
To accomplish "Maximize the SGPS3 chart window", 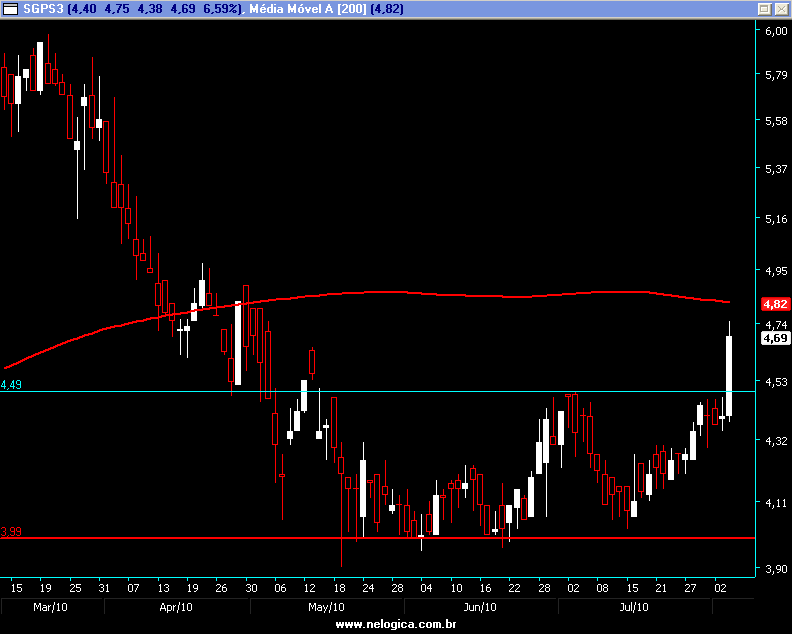I will (x=765, y=9).
